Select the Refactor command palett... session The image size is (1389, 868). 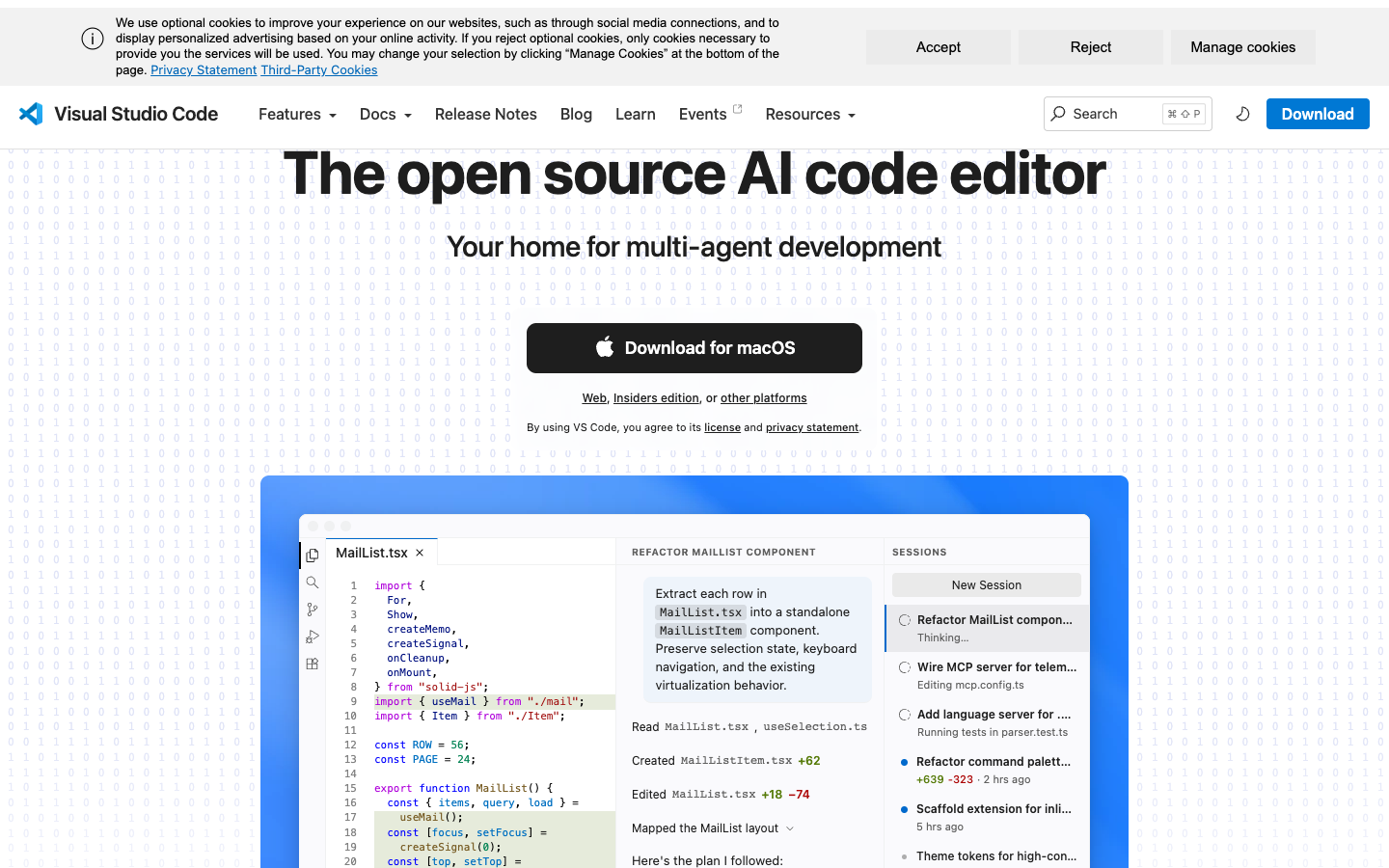click(x=987, y=770)
